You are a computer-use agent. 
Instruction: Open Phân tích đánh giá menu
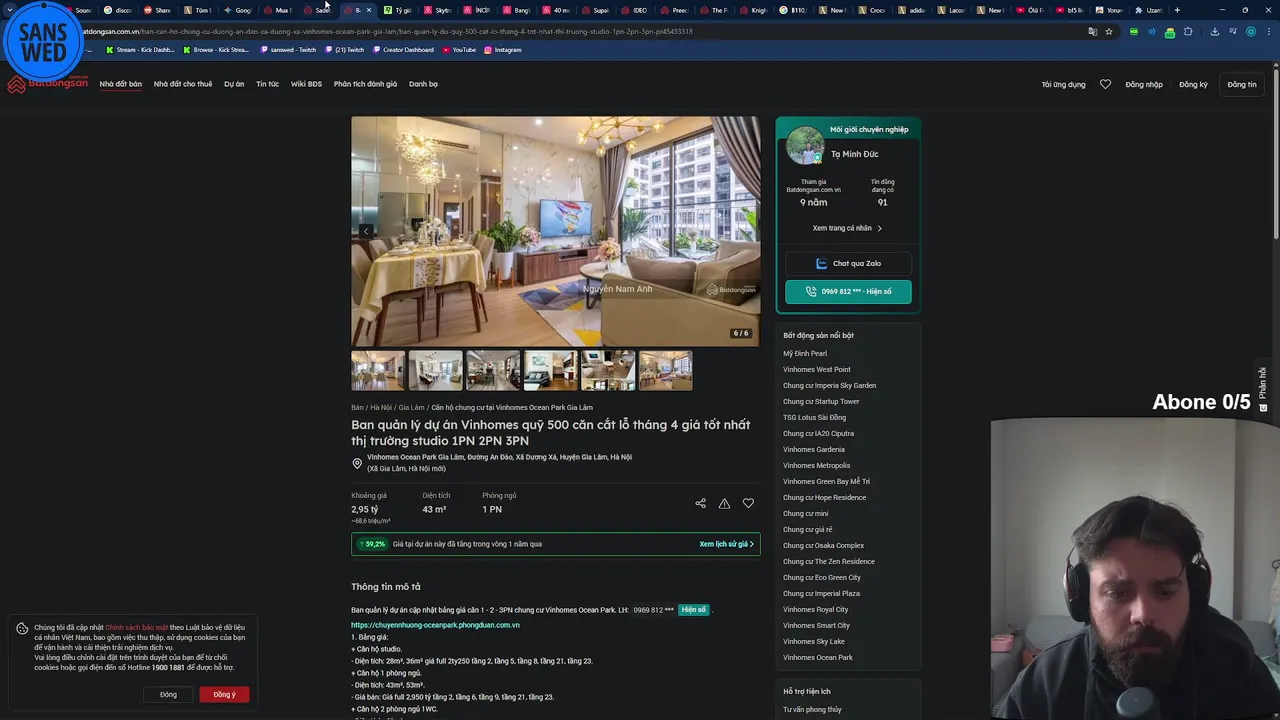365,84
